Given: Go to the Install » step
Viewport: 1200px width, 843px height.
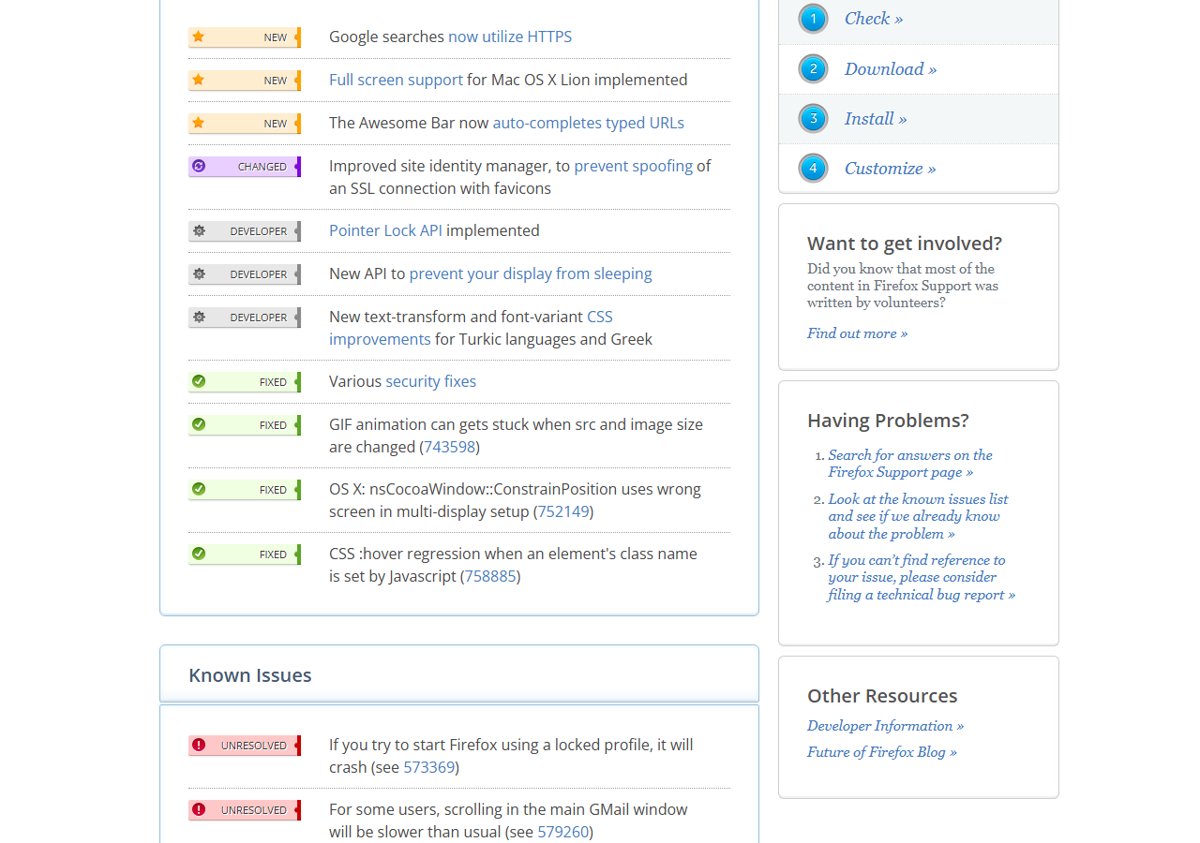Looking at the screenshot, I should pos(875,119).
